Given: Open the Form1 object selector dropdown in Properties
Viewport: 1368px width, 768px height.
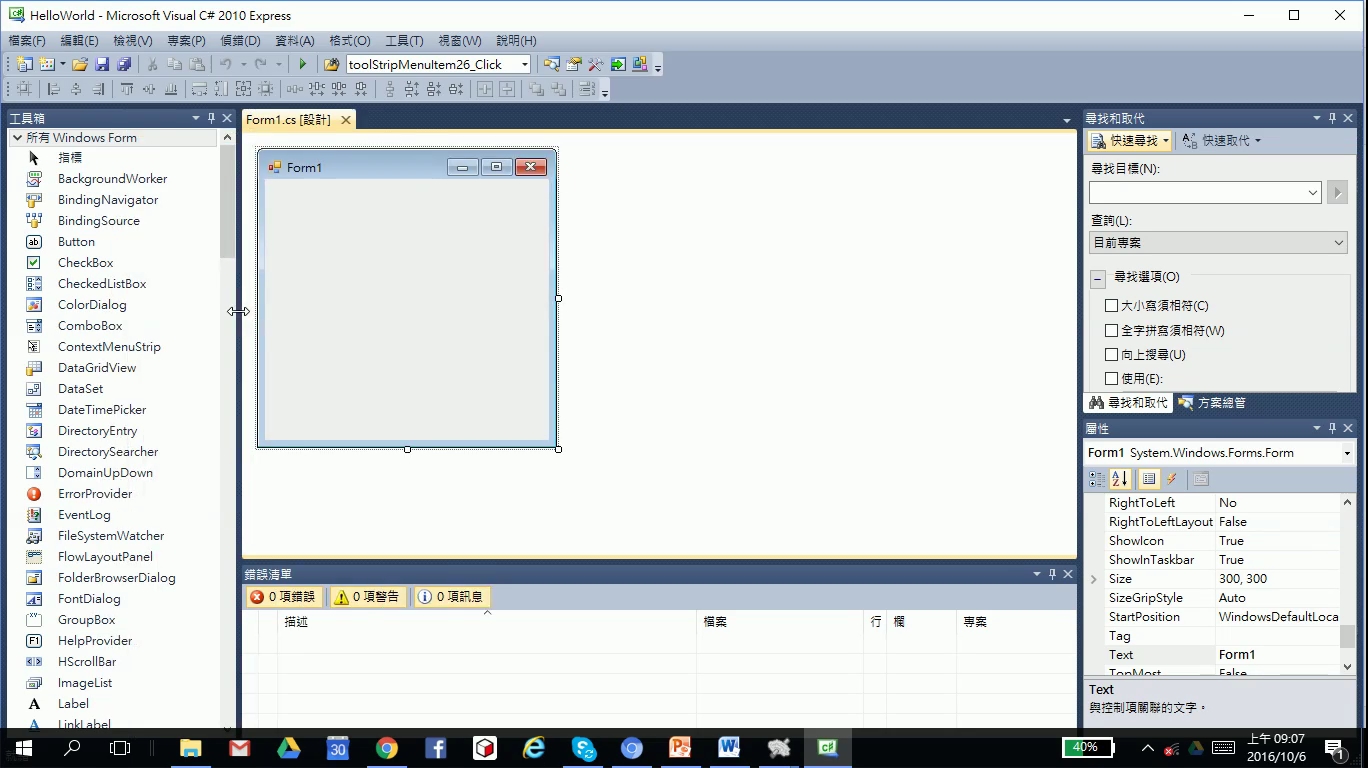Looking at the screenshot, I should (1348, 453).
